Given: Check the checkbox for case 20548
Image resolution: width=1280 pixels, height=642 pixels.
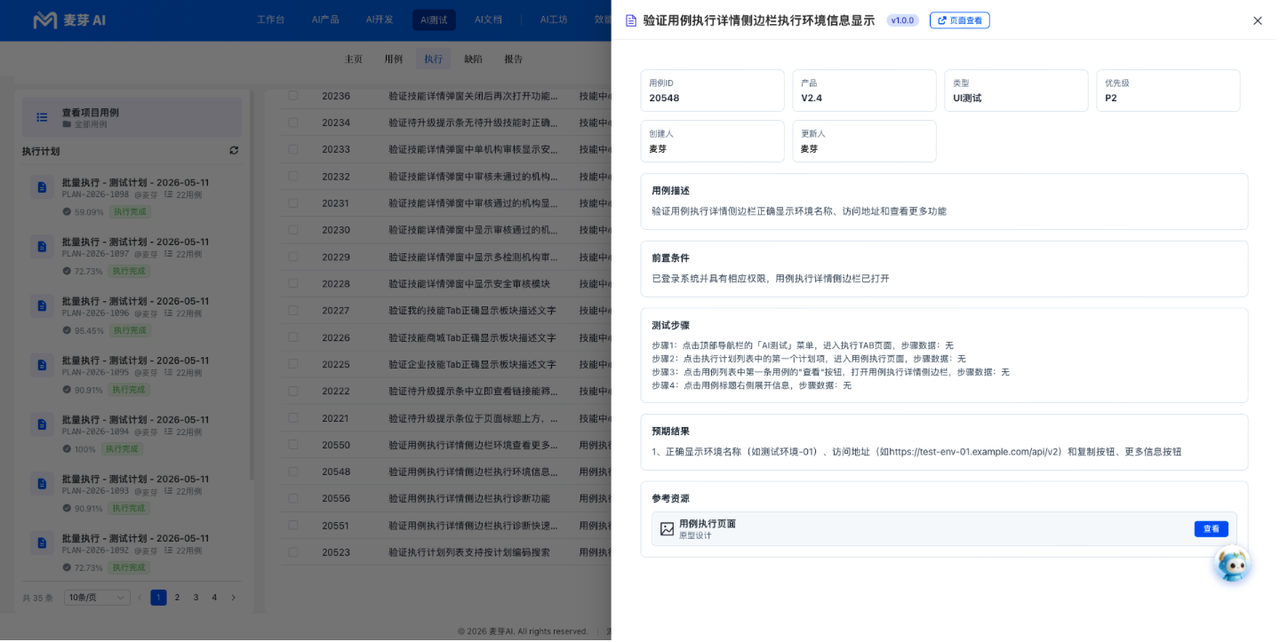Looking at the screenshot, I should (x=293, y=471).
